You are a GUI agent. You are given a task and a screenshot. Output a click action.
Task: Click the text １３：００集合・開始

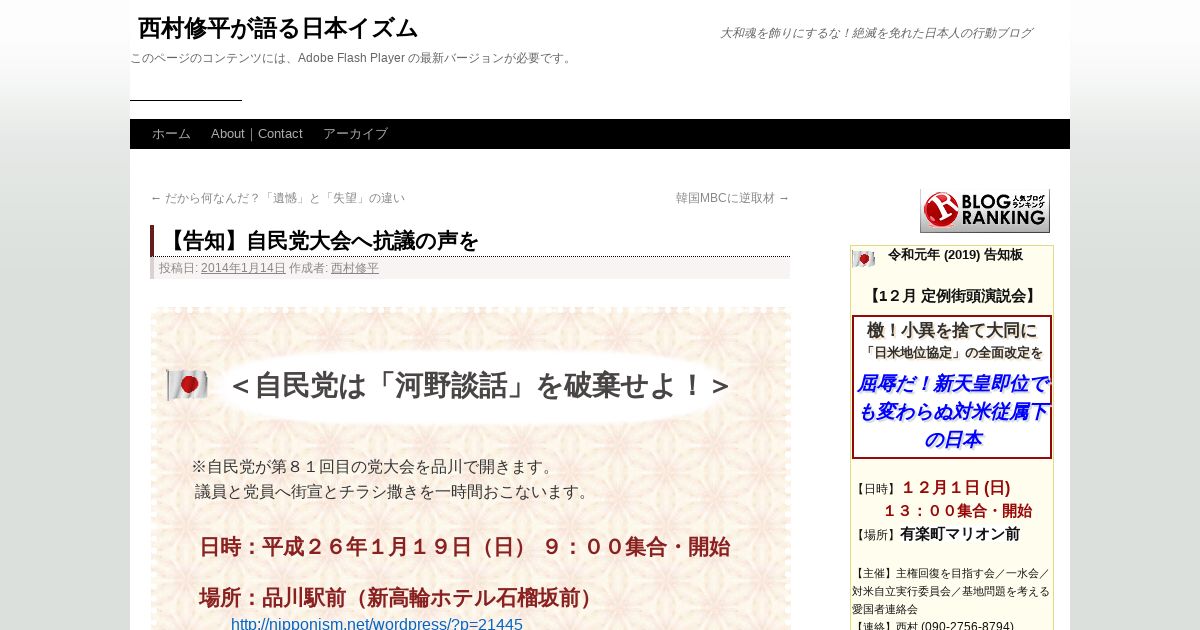957,511
